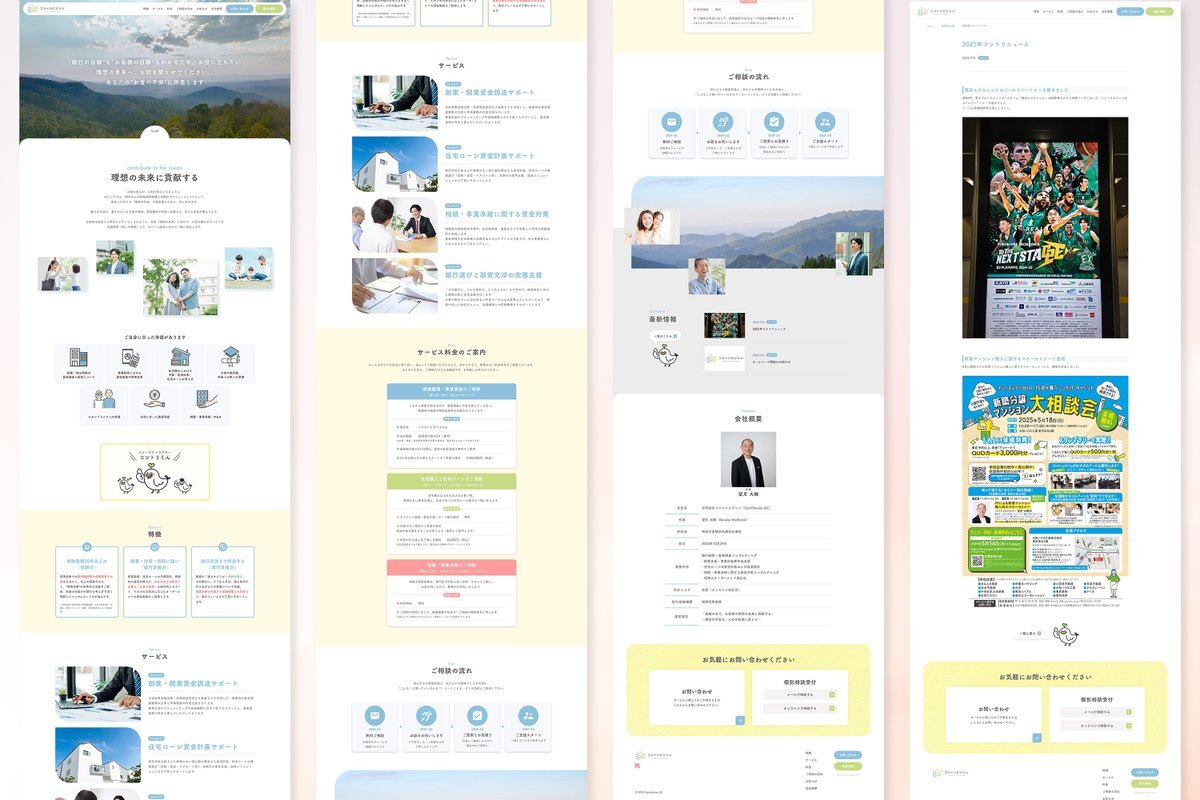Click bird mascot next to 一覧に戻る button
The width and height of the screenshot is (1200, 800).
pos(1065,634)
